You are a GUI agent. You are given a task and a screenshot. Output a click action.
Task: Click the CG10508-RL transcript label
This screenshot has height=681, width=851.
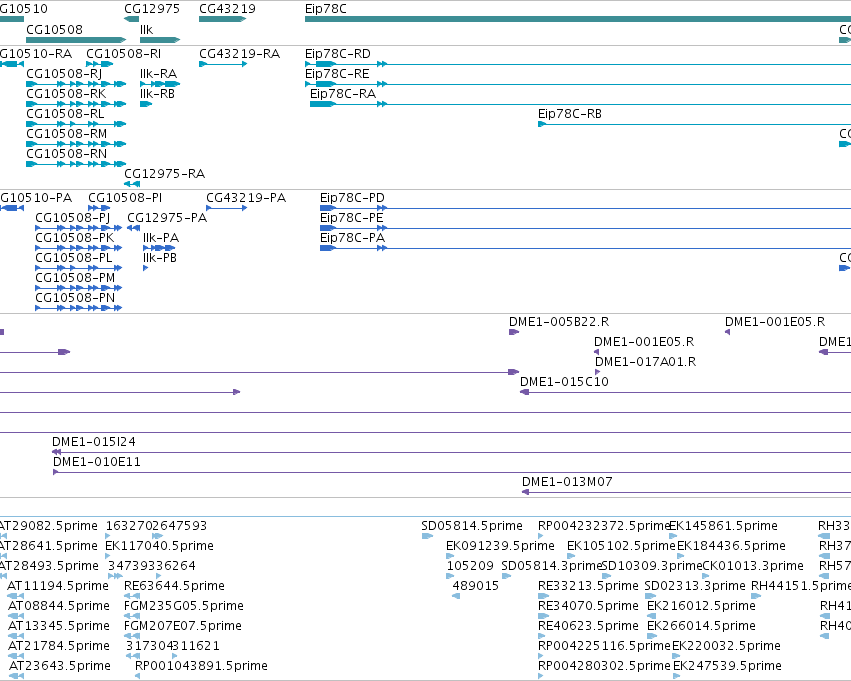pos(65,114)
